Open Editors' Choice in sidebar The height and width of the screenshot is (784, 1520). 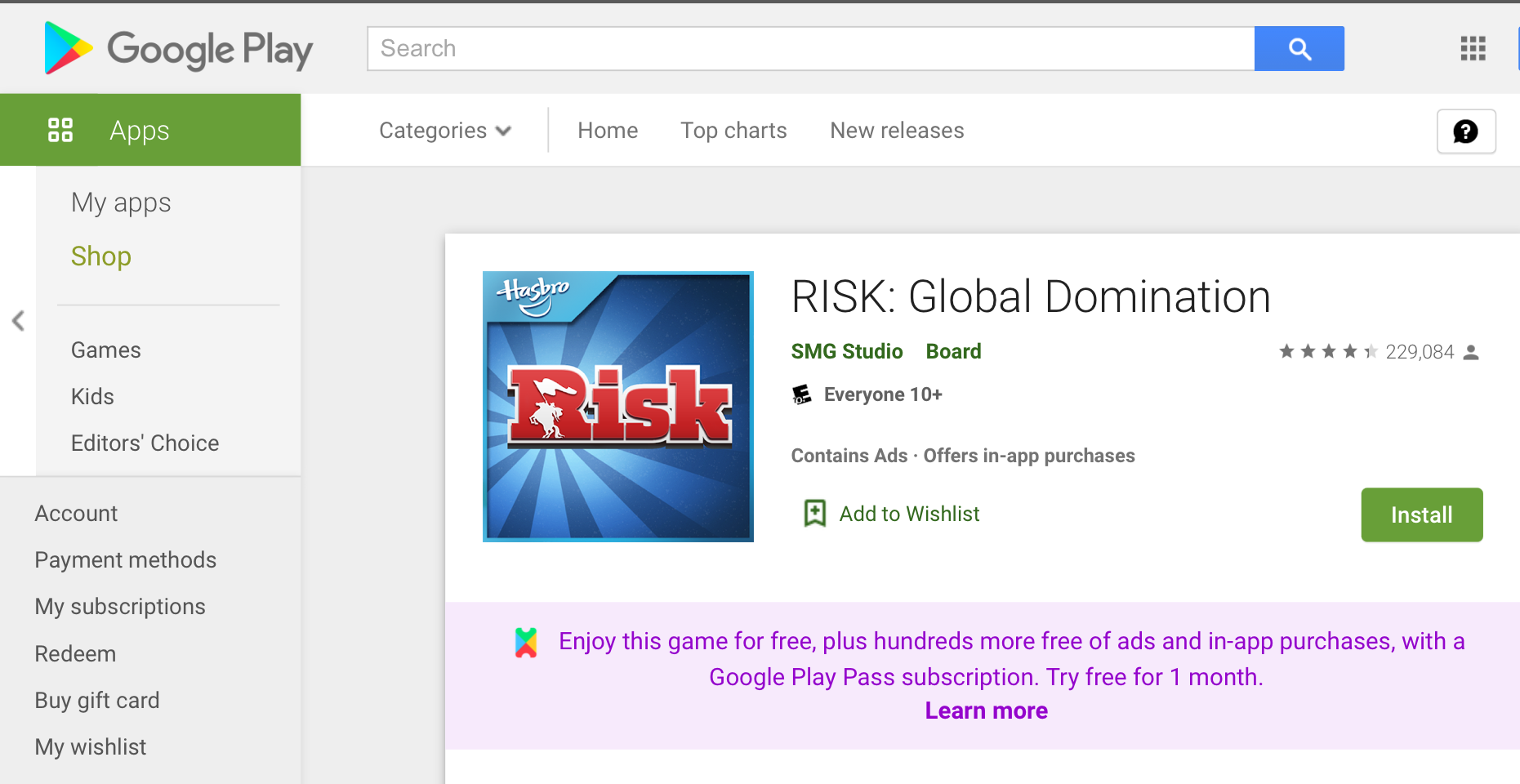(x=145, y=443)
